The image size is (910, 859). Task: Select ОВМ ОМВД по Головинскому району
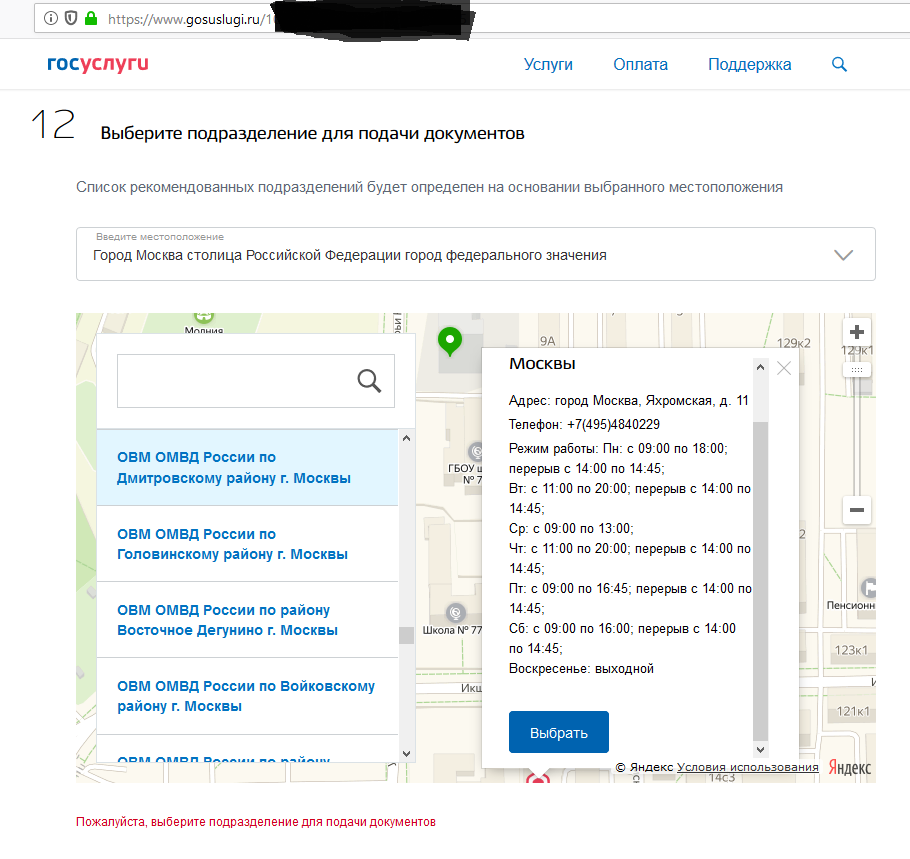coord(247,544)
